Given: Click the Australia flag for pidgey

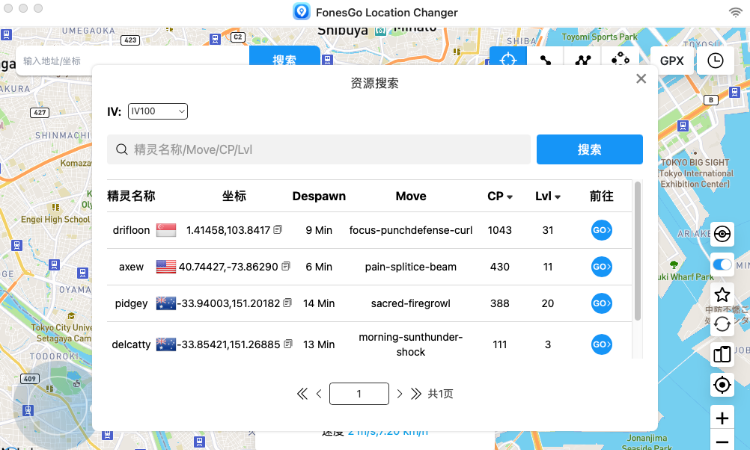Looking at the screenshot, I should (166, 303).
